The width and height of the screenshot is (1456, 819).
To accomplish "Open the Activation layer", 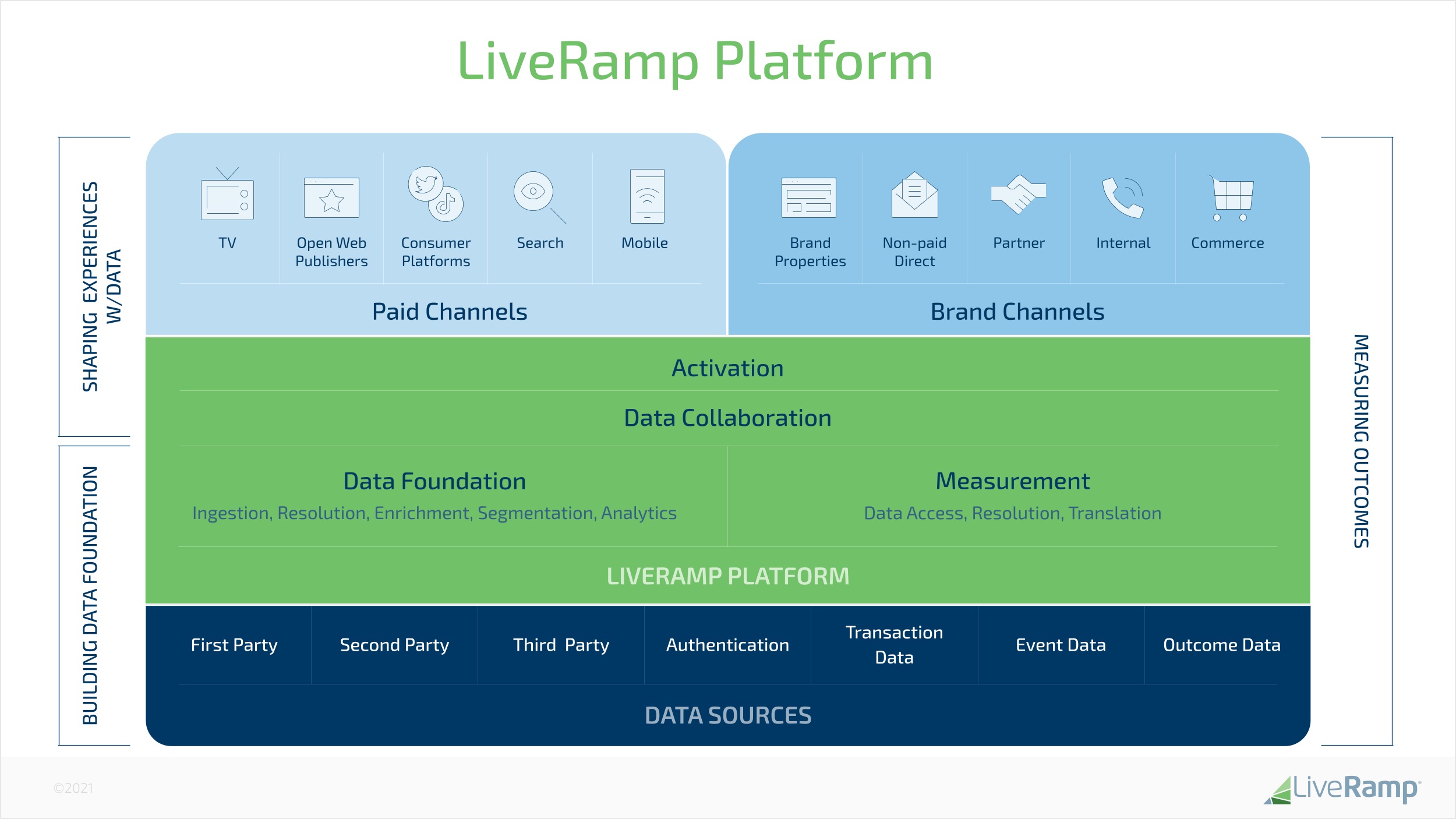I will 728,368.
